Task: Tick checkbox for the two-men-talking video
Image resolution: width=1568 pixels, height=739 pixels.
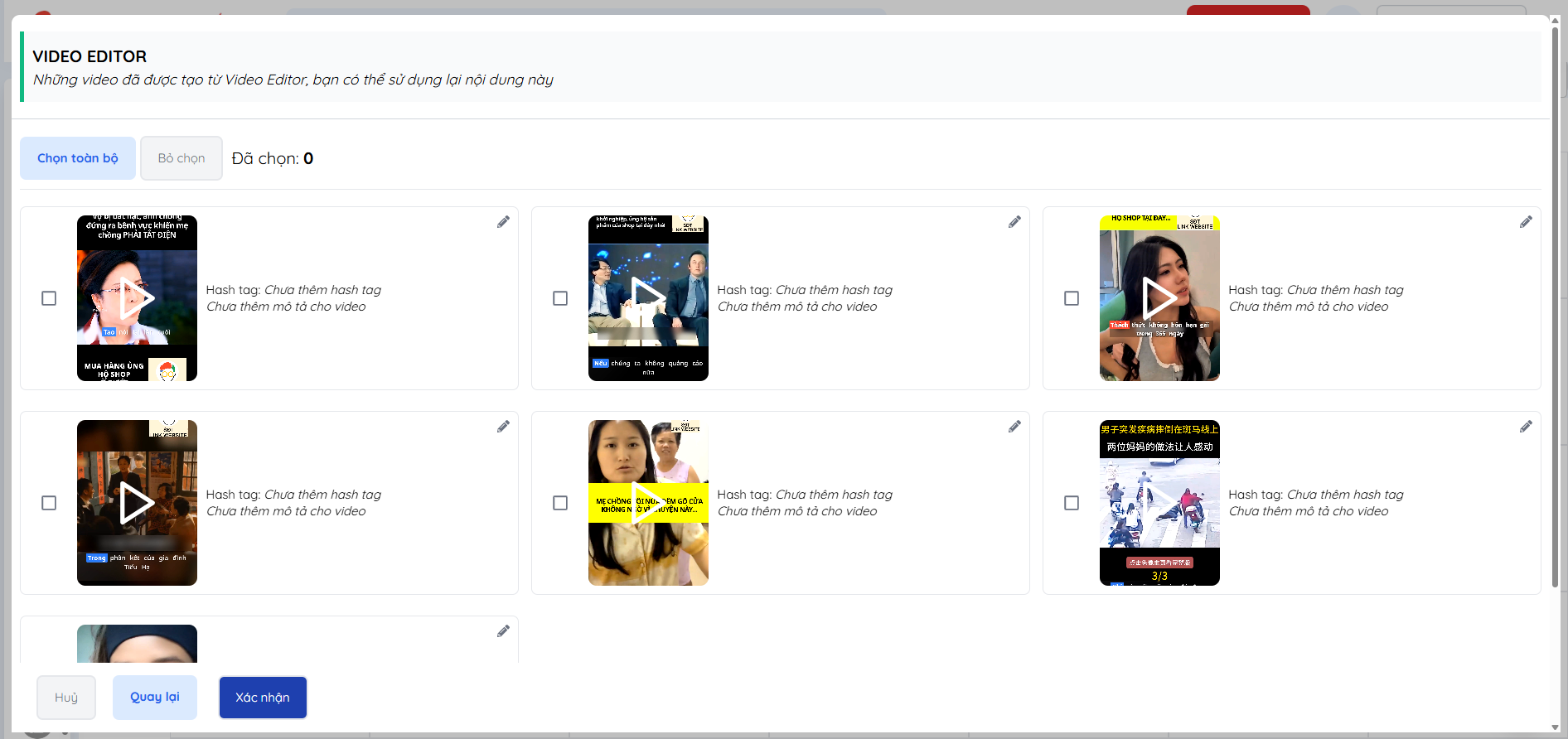Action: [560, 298]
